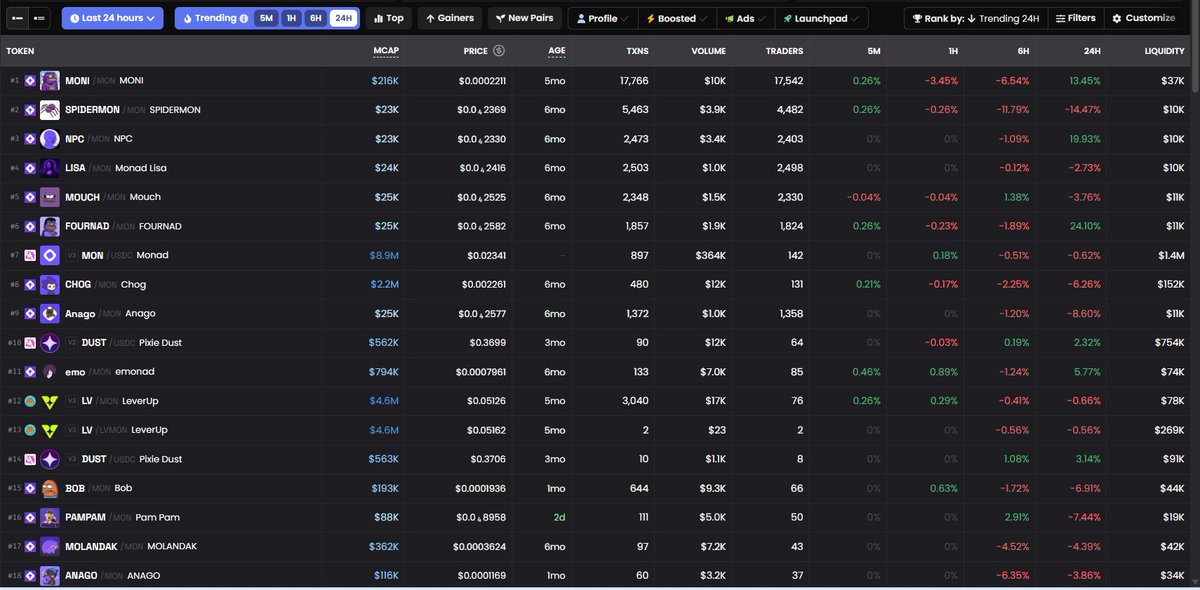Click the ANAGO avatar in row #18

(x=50, y=575)
